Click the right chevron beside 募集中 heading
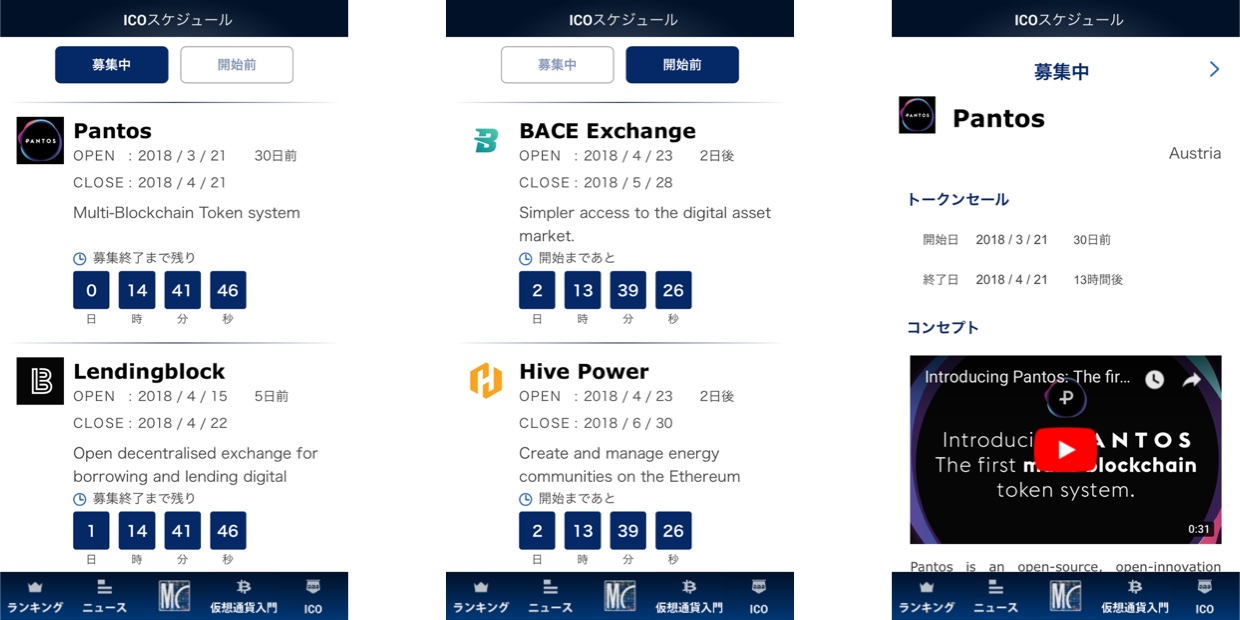 [1214, 69]
